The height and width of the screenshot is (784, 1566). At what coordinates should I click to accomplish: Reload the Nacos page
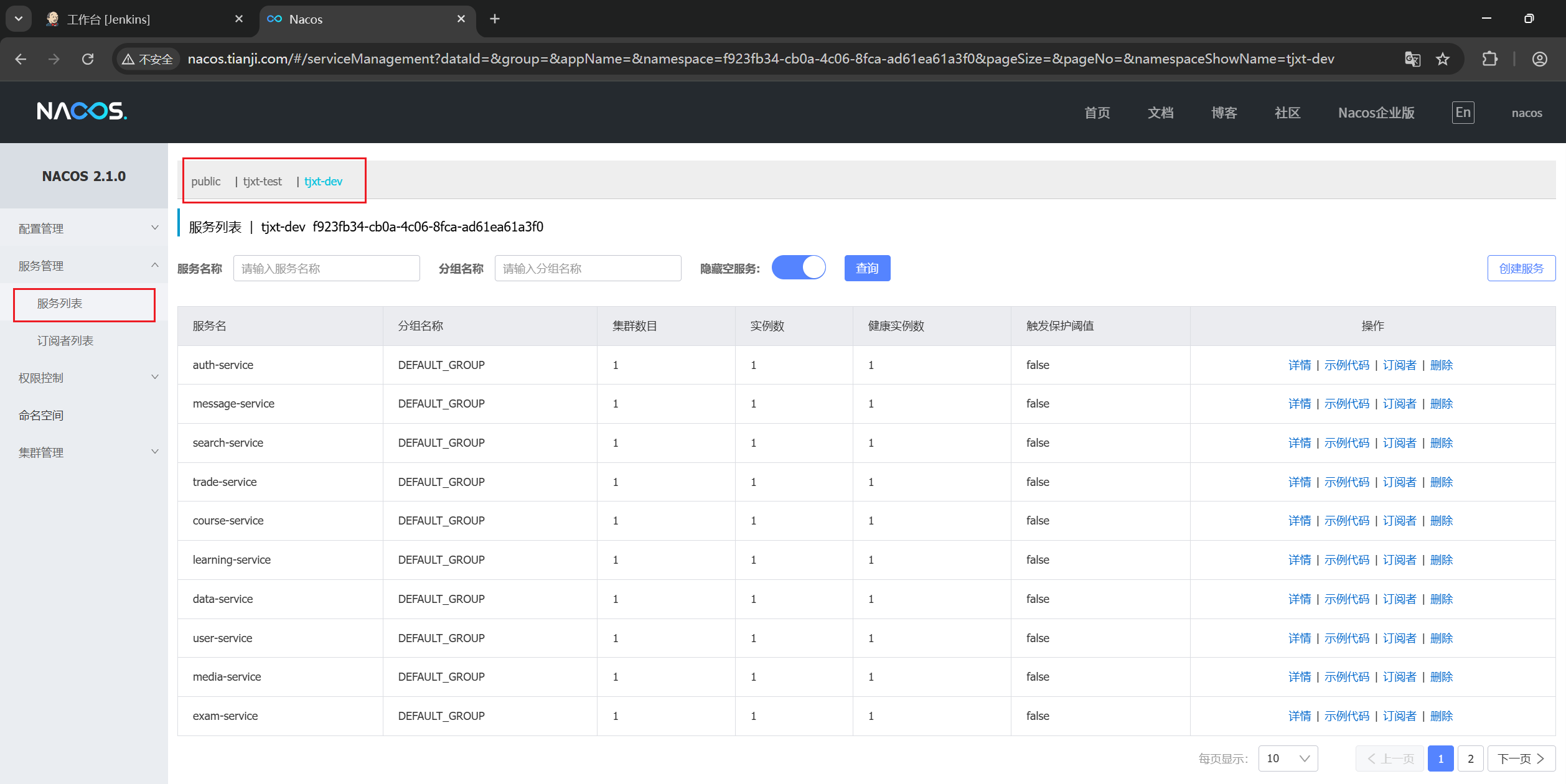pyautogui.click(x=88, y=59)
